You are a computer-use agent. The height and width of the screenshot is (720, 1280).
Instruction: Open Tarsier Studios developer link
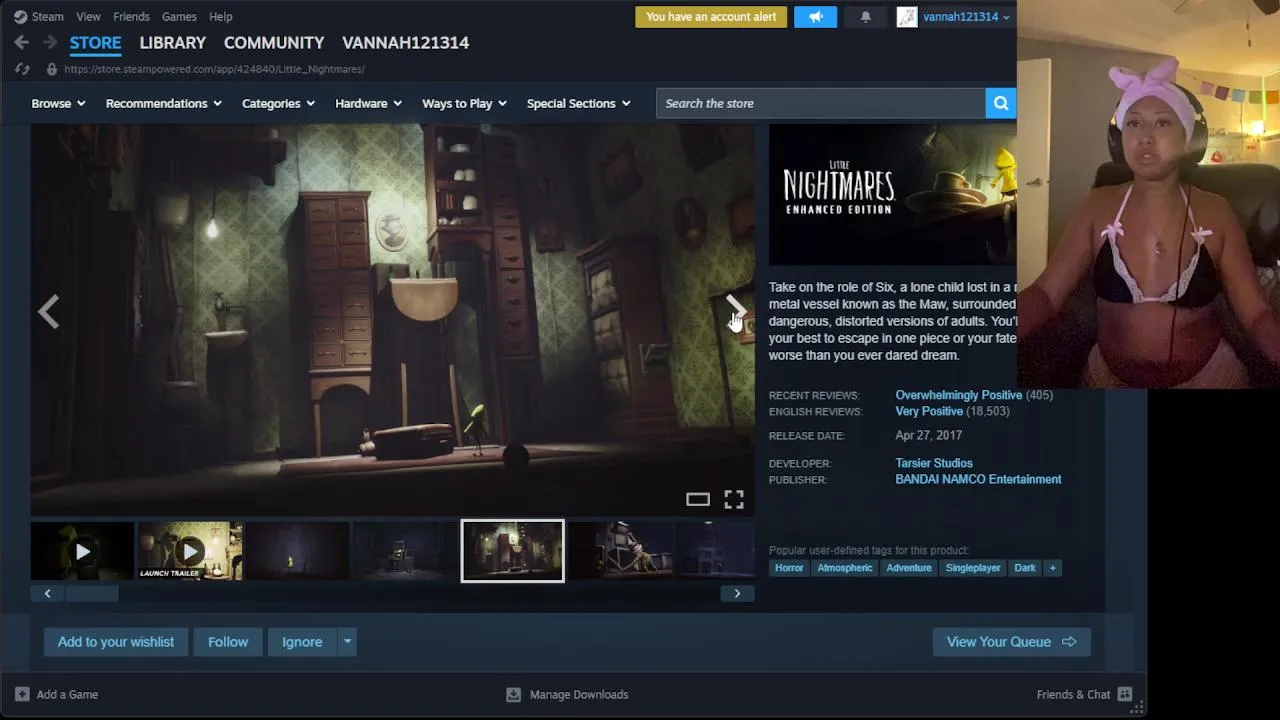pos(934,463)
